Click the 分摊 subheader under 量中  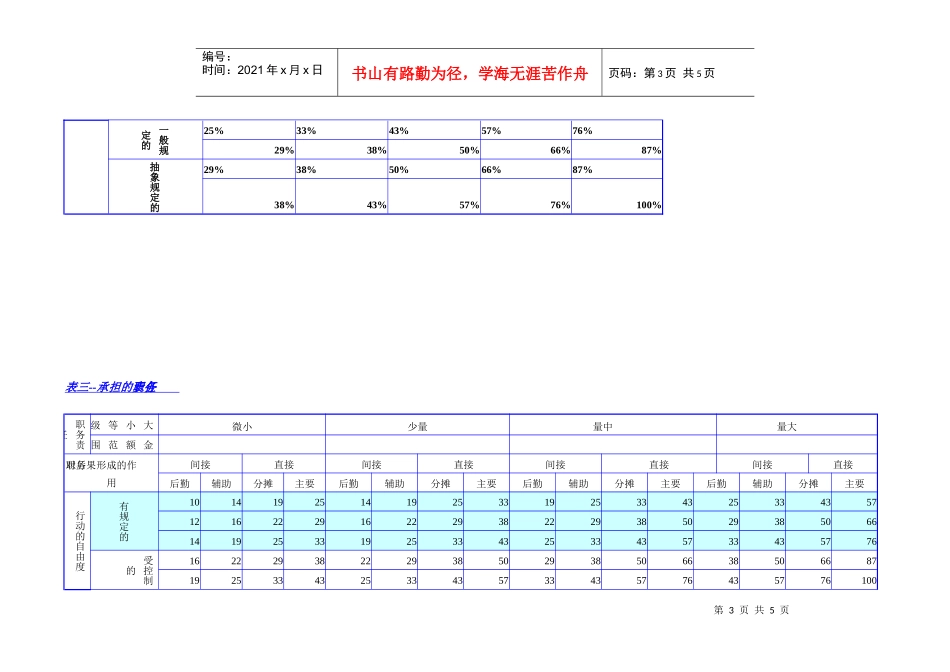pos(624,484)
